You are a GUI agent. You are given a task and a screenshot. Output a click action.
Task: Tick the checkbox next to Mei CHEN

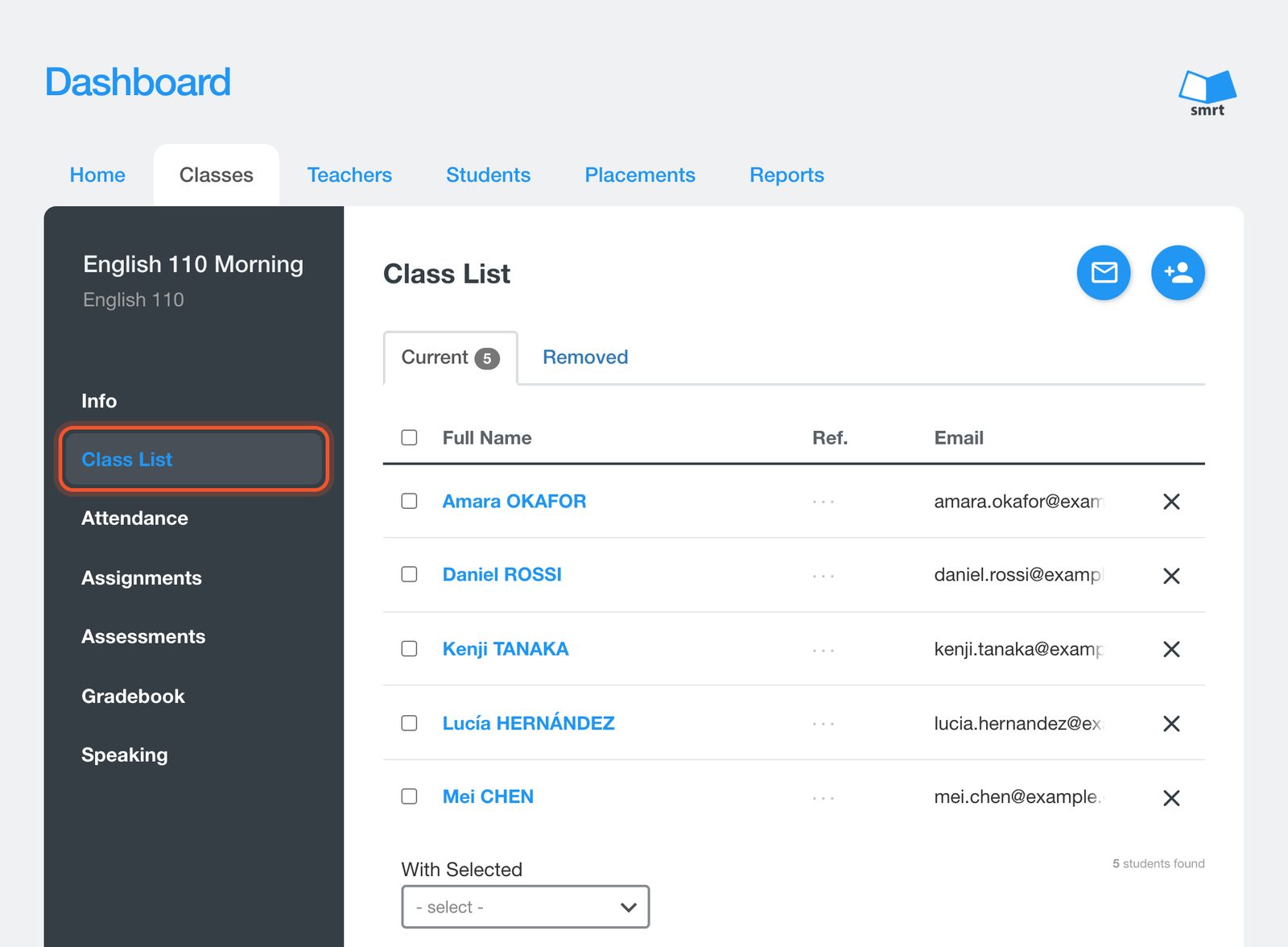tap(409, 796)
